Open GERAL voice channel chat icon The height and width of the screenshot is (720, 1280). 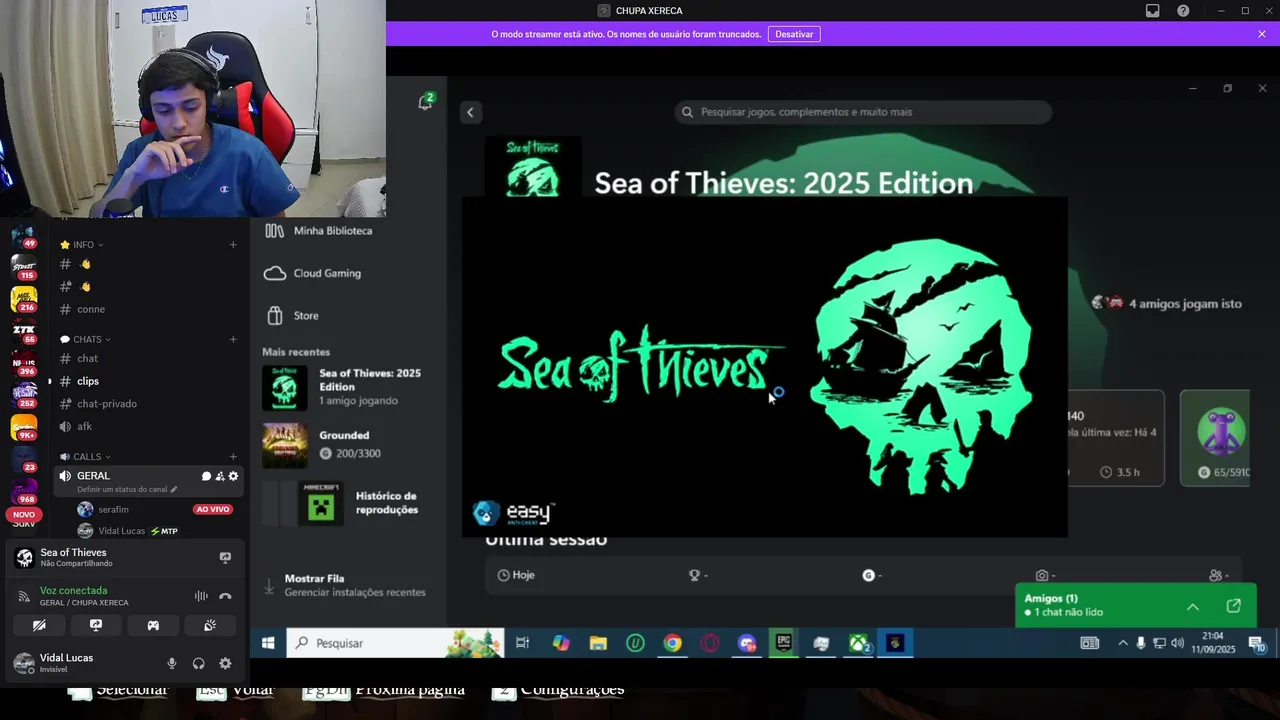pos(206,477)
